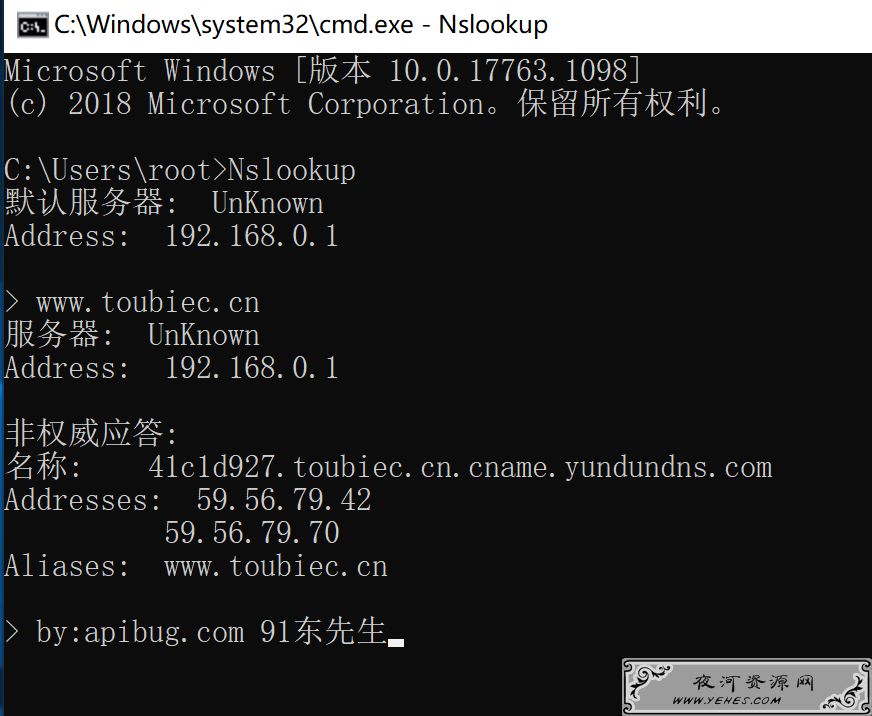Click the '非权威应答:' line
This screenshot has height=716, width=872.
[x=91, y=434]
